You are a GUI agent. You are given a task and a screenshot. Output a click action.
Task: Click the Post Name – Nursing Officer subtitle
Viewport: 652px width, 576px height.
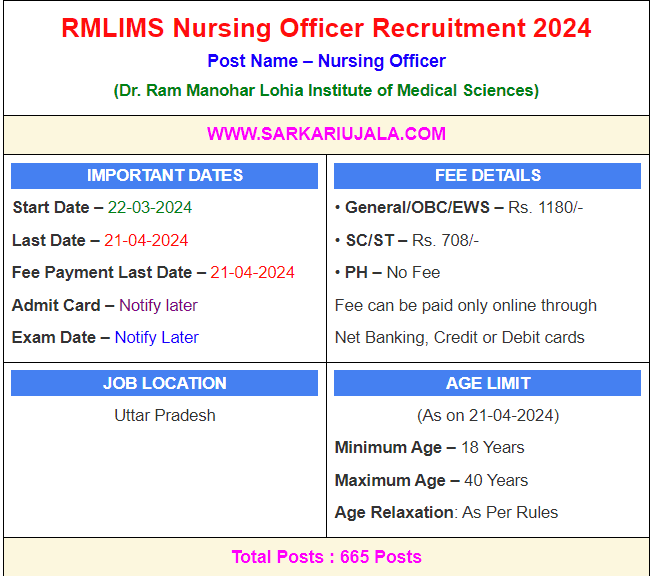[x=326, y=61]
